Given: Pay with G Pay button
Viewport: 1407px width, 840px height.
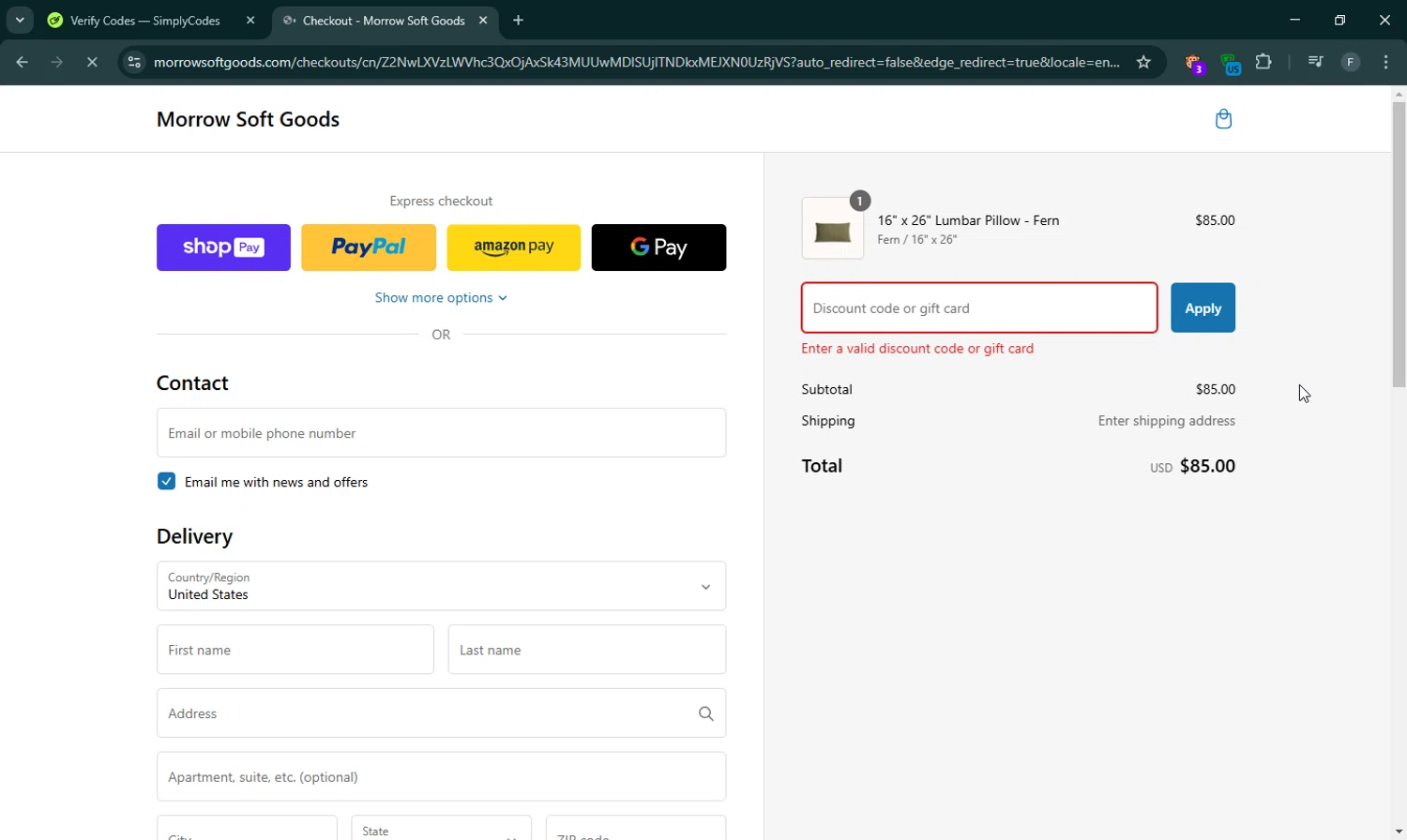Looking at the screenshot, I should [658, 247].
